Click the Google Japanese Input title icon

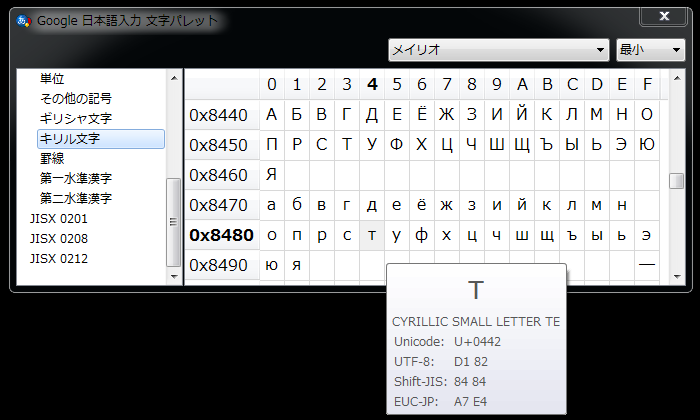(x=24, y=21)
